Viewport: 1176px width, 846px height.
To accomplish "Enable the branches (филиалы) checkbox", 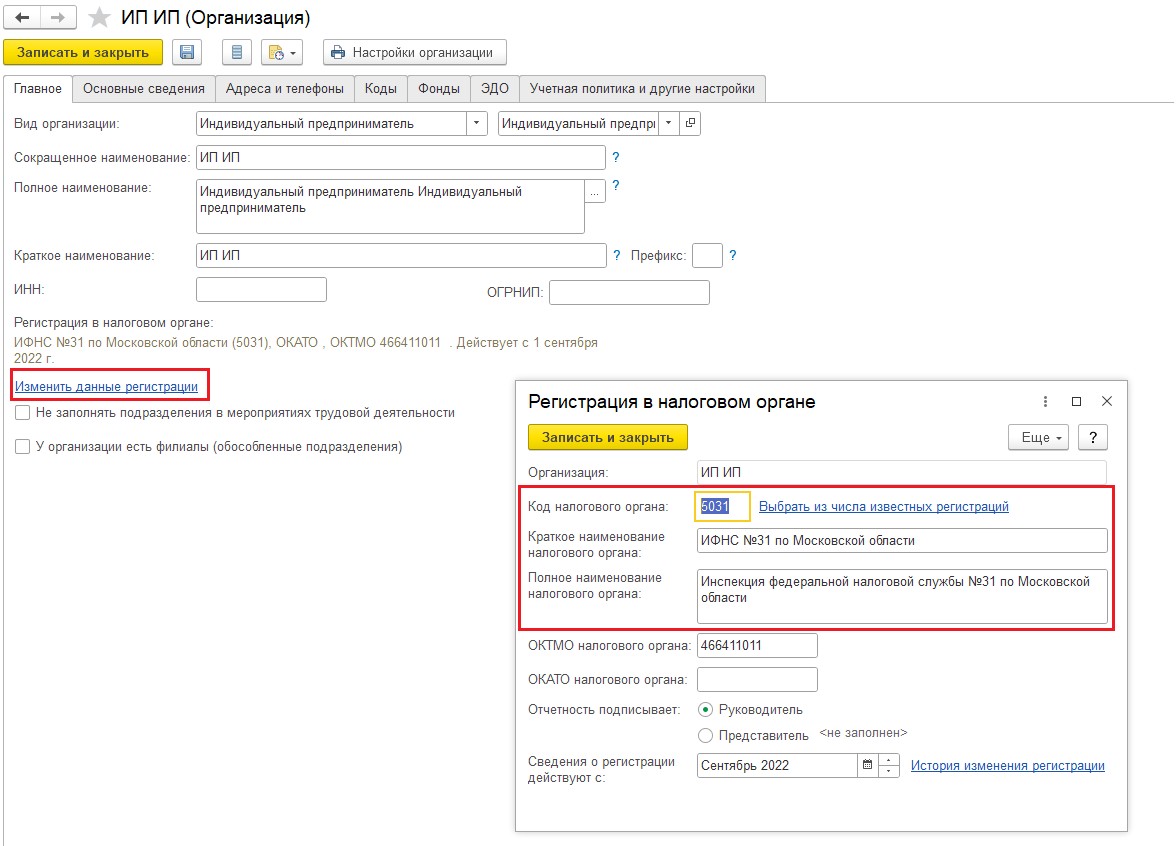I will click(x=22, y=447).
